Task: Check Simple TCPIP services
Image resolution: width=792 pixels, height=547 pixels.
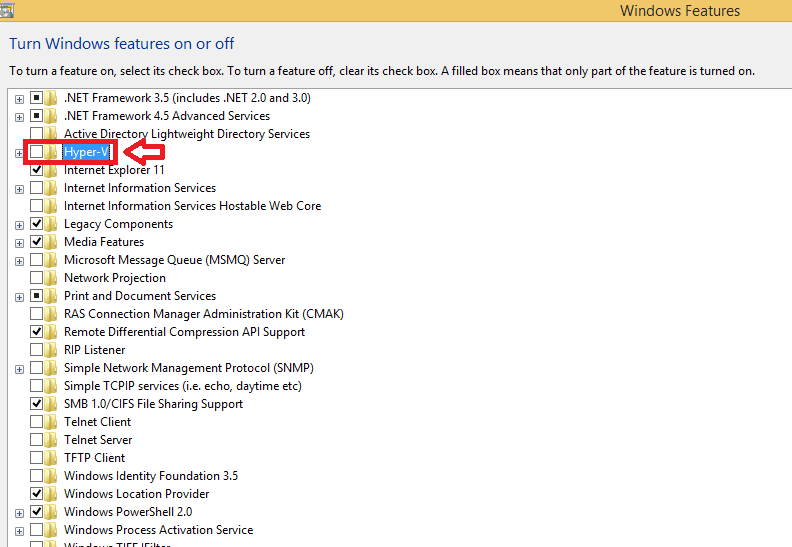Action: (36, 385)
